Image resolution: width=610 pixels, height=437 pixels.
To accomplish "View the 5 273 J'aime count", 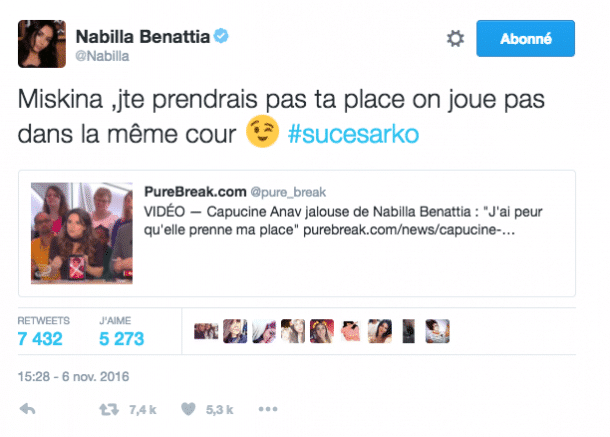I will tap(122, 338).
